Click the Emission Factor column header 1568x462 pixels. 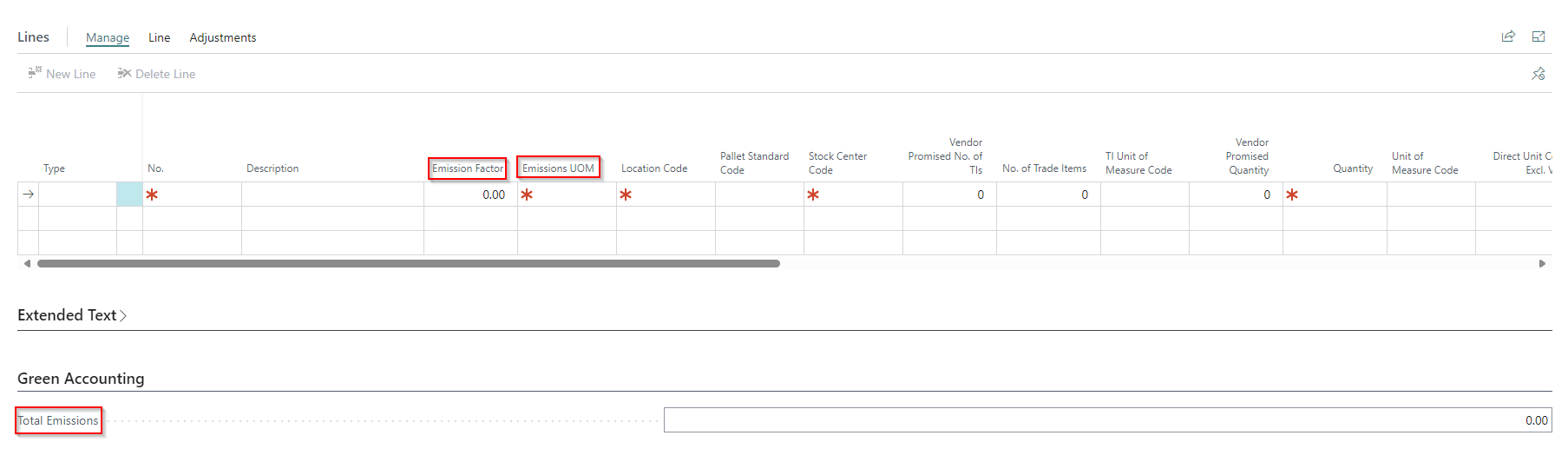coord(467,168)
